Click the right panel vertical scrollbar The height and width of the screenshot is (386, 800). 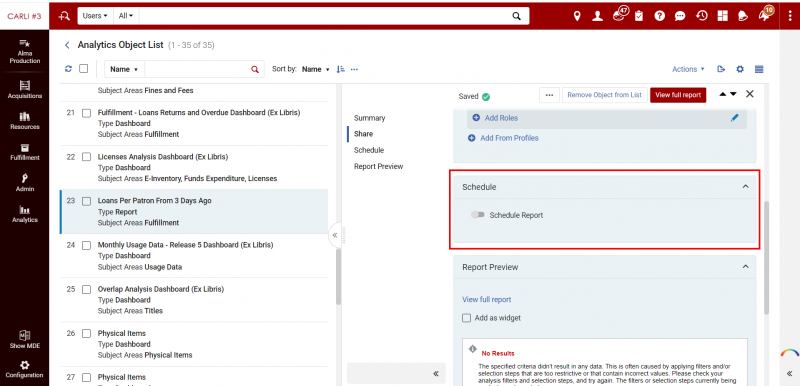click(766, 258)
